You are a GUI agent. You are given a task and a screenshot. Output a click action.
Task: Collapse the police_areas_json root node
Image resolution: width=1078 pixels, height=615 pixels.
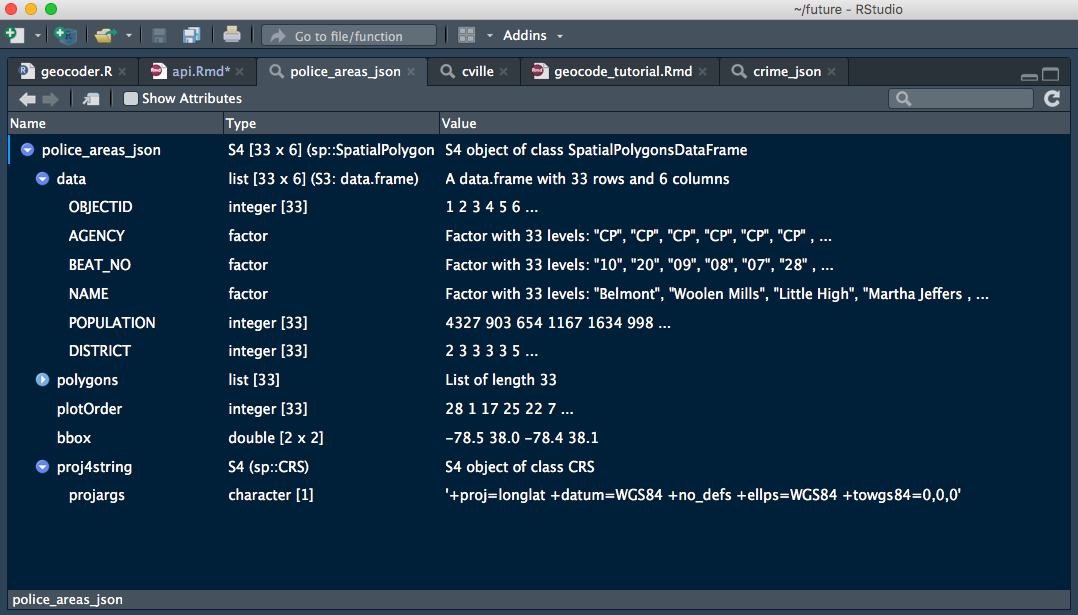tap(28, 150)
